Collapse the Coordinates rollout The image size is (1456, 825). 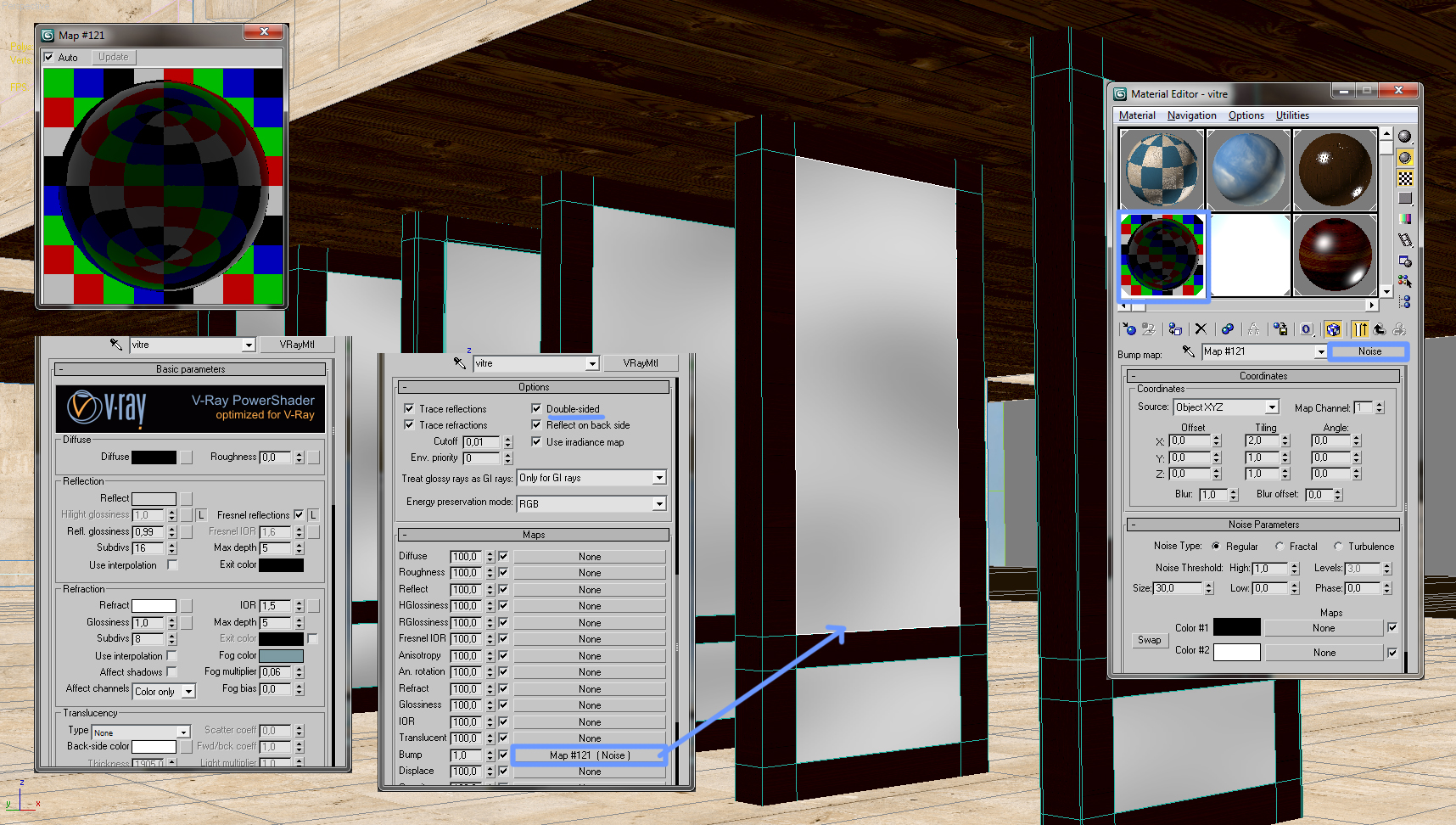[x=1263, y=376]
